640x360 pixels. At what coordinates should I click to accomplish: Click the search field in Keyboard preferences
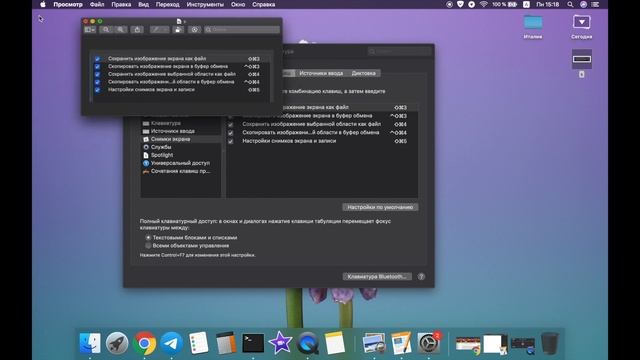click(x=399, y=51)
